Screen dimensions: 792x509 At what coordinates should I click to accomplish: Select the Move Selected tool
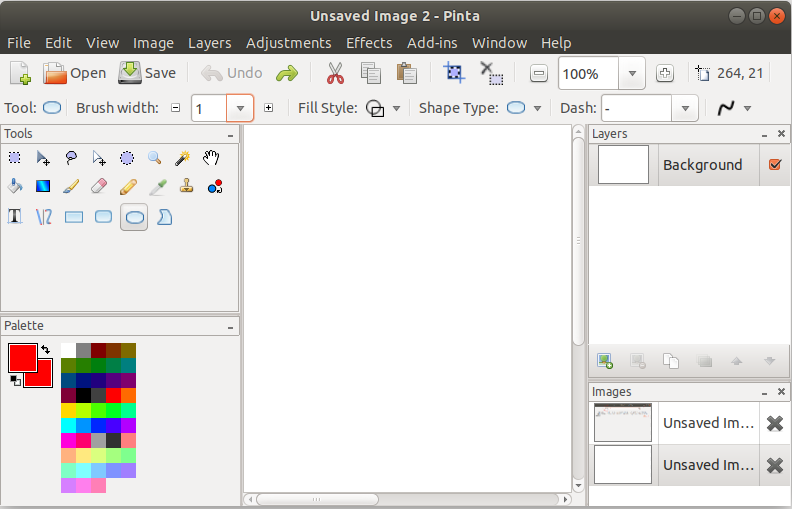tap(43, 158)
